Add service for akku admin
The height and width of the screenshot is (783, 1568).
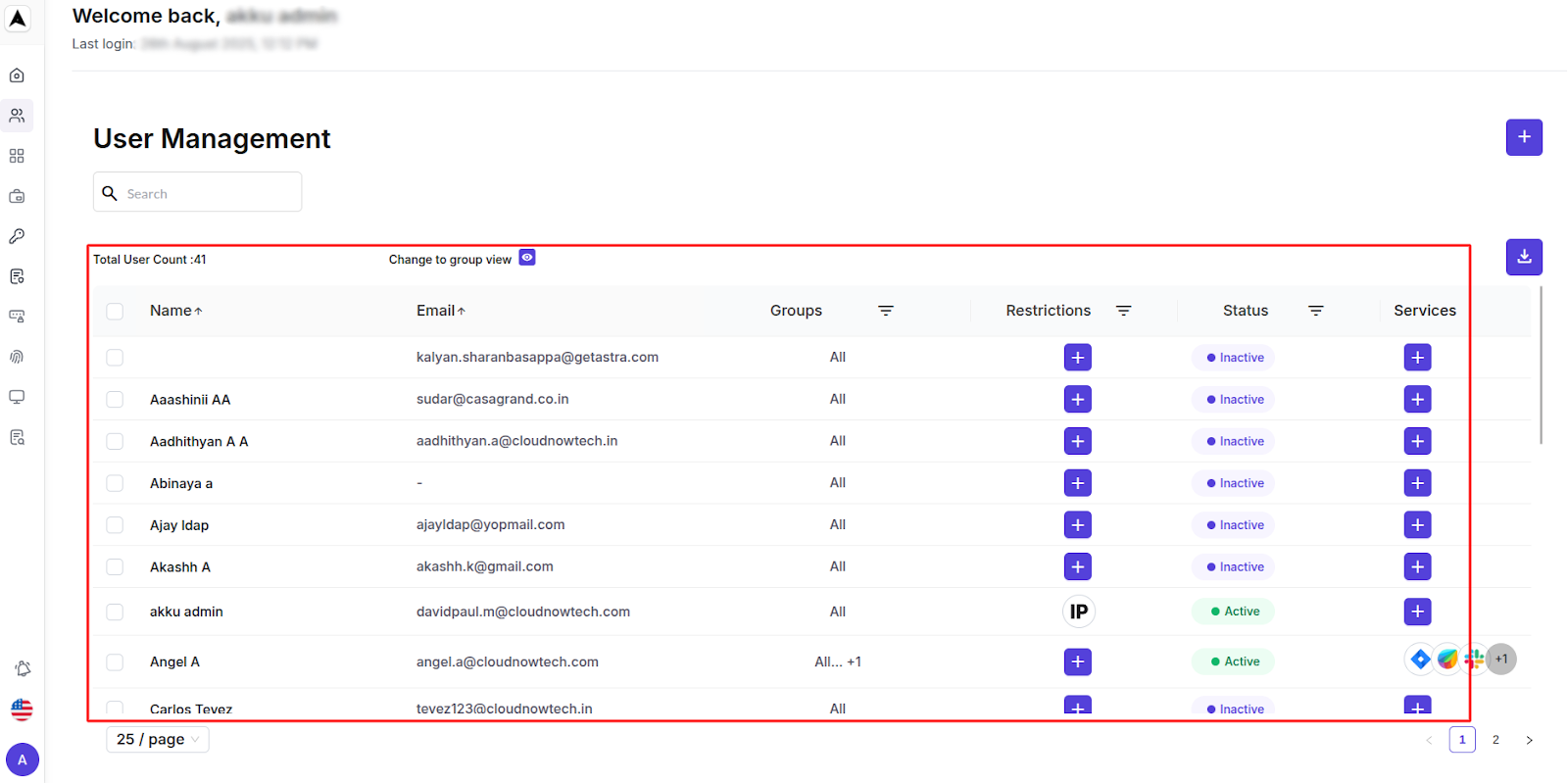click(x=1418, y=612)
